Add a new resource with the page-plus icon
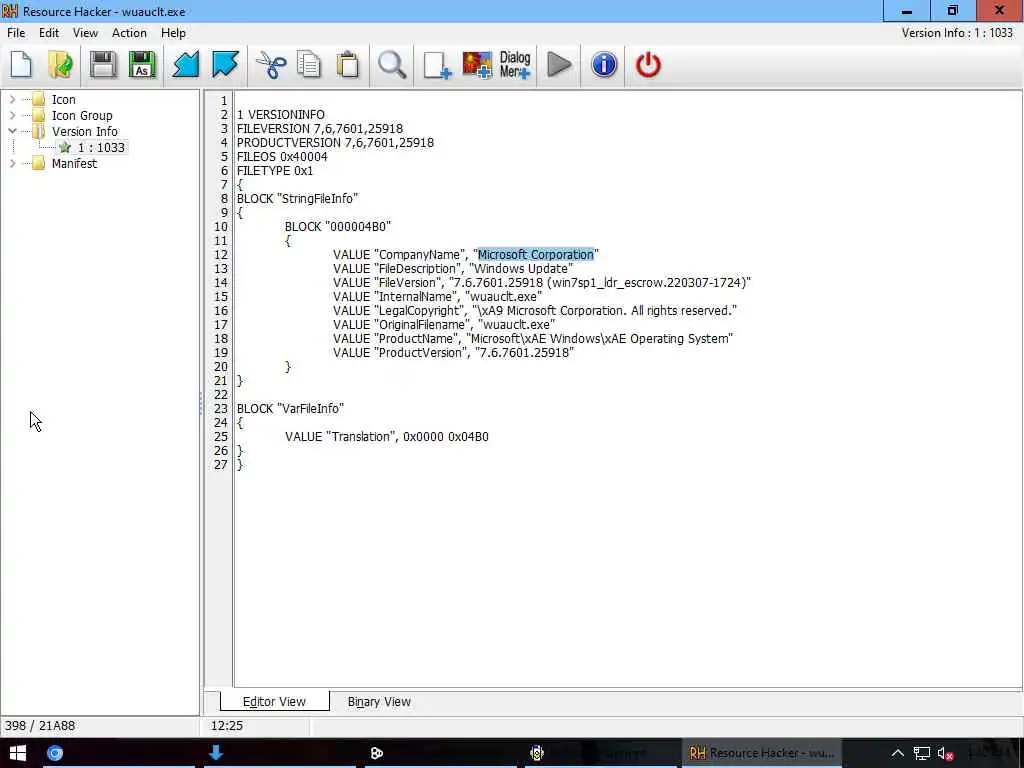Image resolution: width=1024 pixels, height=768 pixels. point(437,65)
